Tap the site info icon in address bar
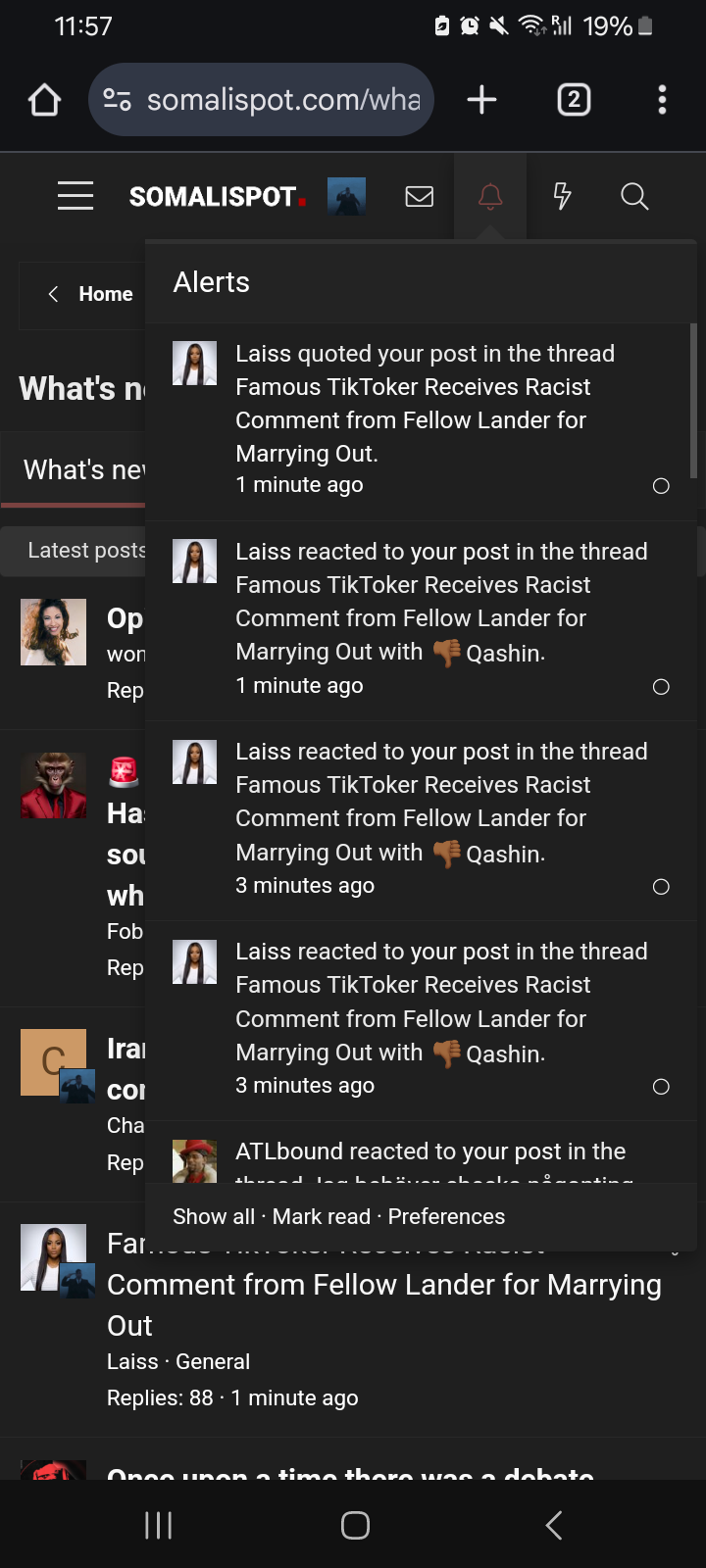 118,100
